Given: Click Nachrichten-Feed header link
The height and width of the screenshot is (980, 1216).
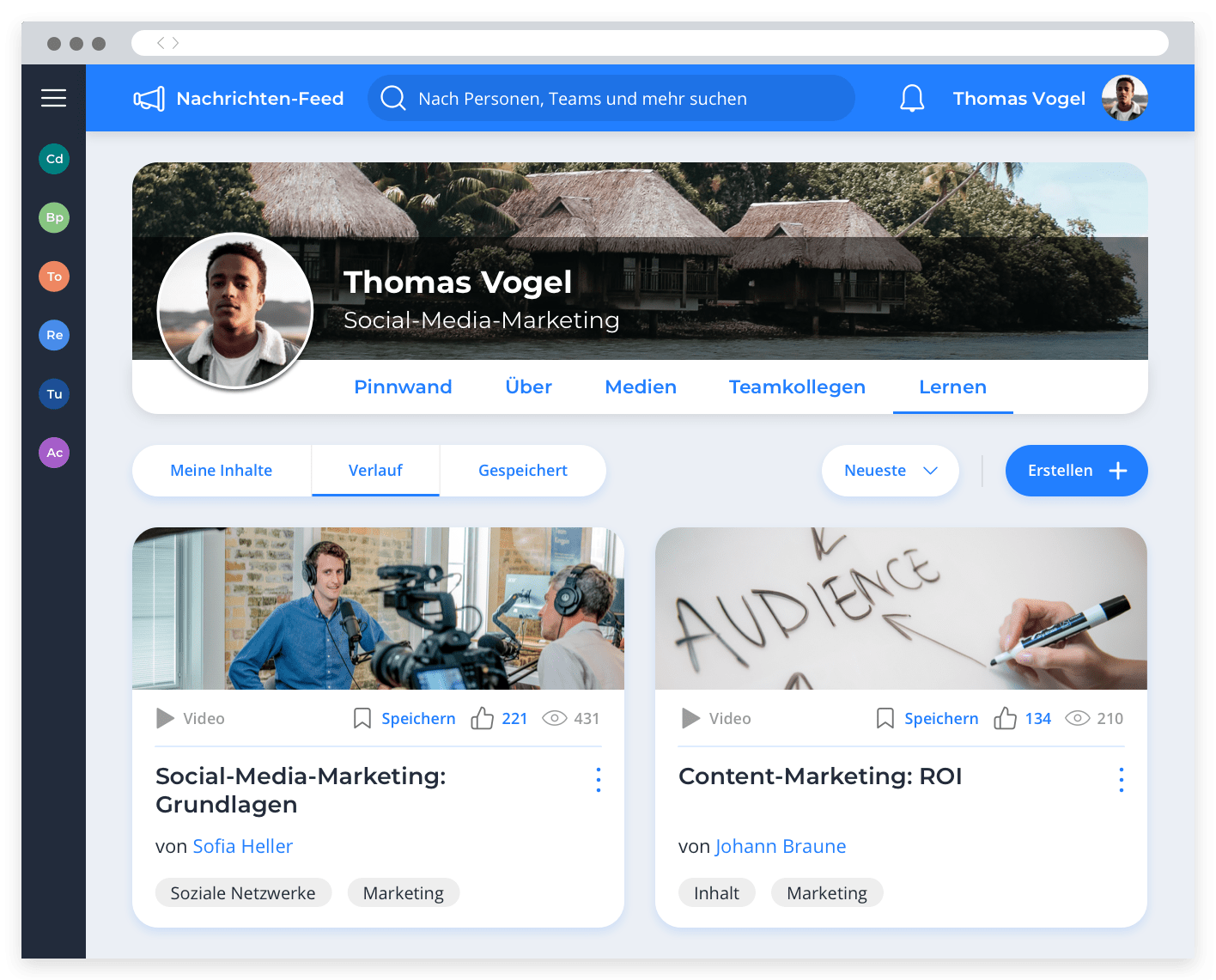Looking at the screenshot, I should click(260, 99).
